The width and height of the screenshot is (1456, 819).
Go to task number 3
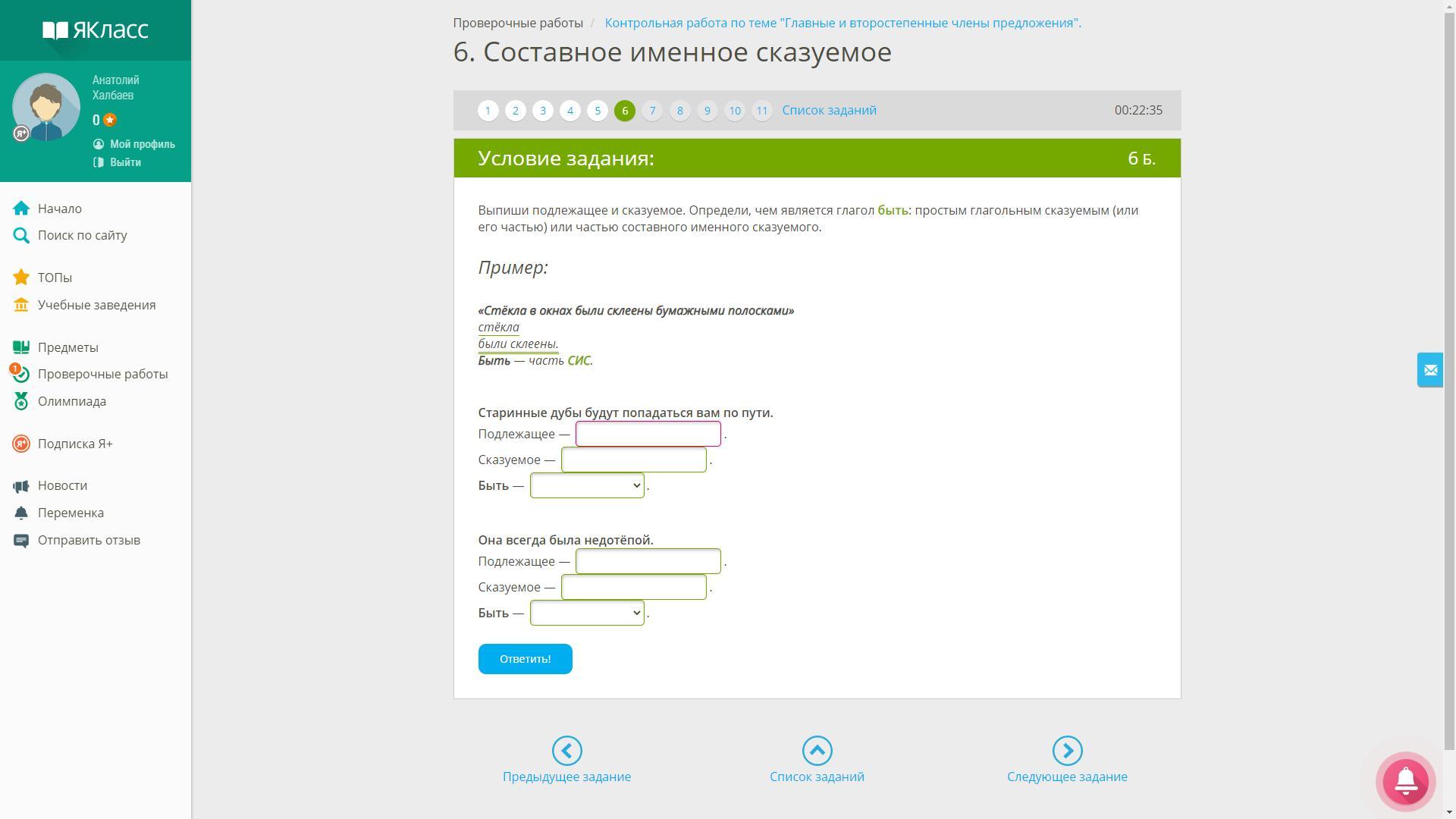542,111
